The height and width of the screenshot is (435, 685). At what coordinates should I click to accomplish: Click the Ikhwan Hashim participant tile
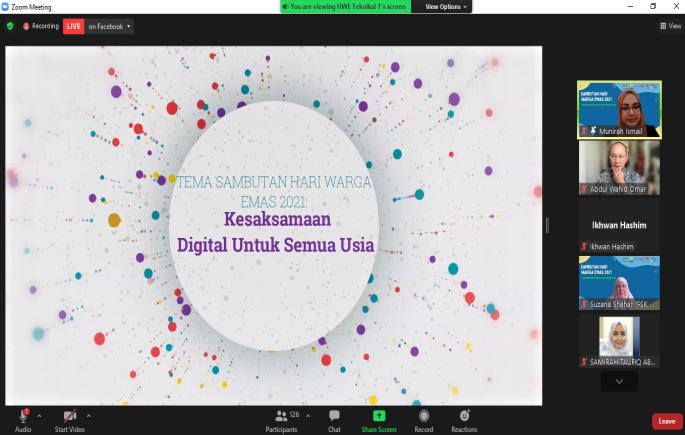pyautogui.click(x=619, y=225)
